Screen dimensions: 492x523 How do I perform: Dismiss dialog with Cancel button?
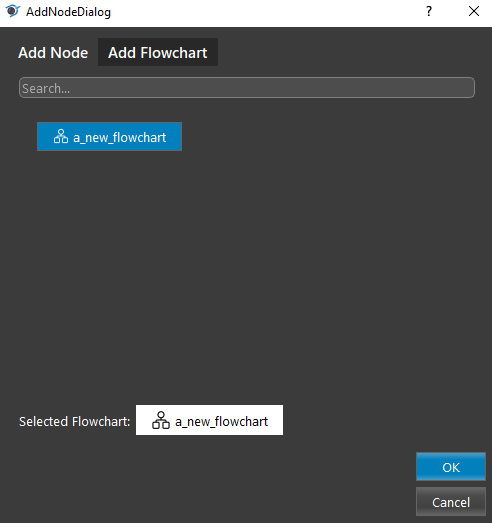tap(451, 502)
